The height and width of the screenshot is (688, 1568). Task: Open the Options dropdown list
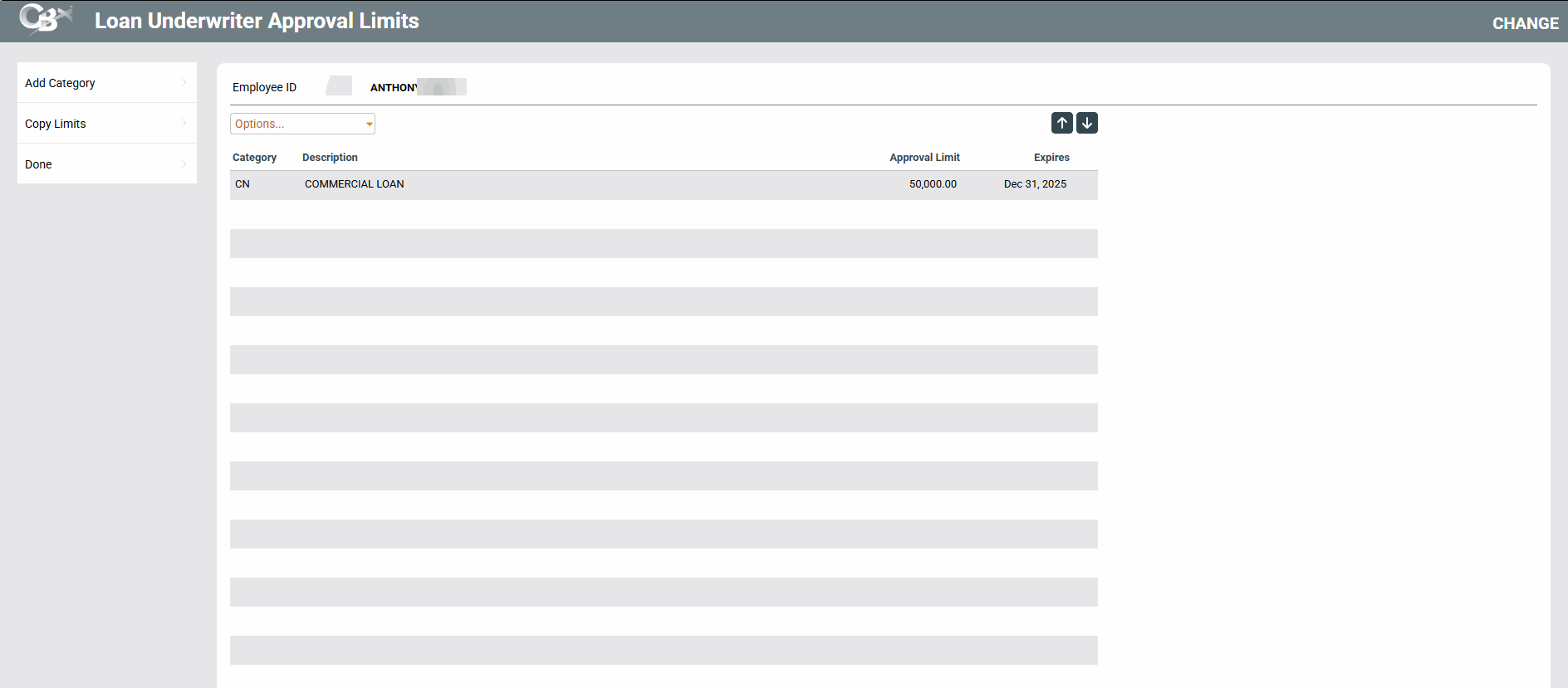(302, 124)
